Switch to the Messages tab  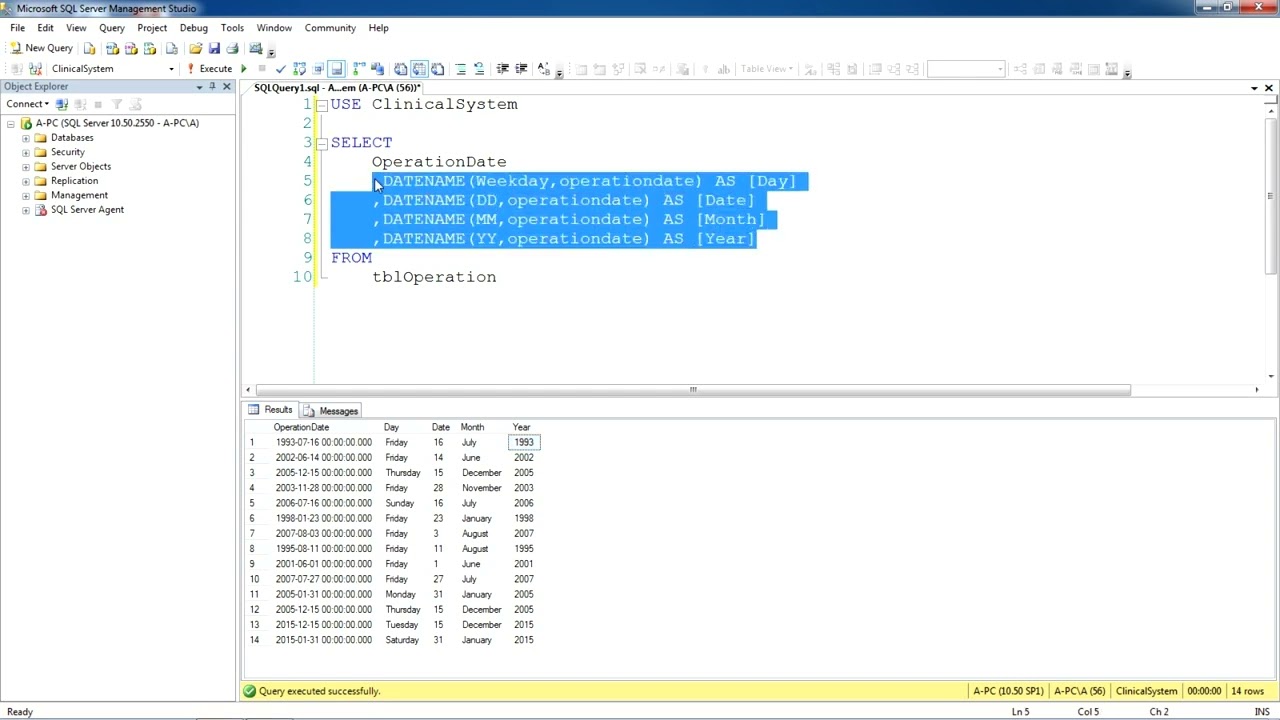[331, 411]
